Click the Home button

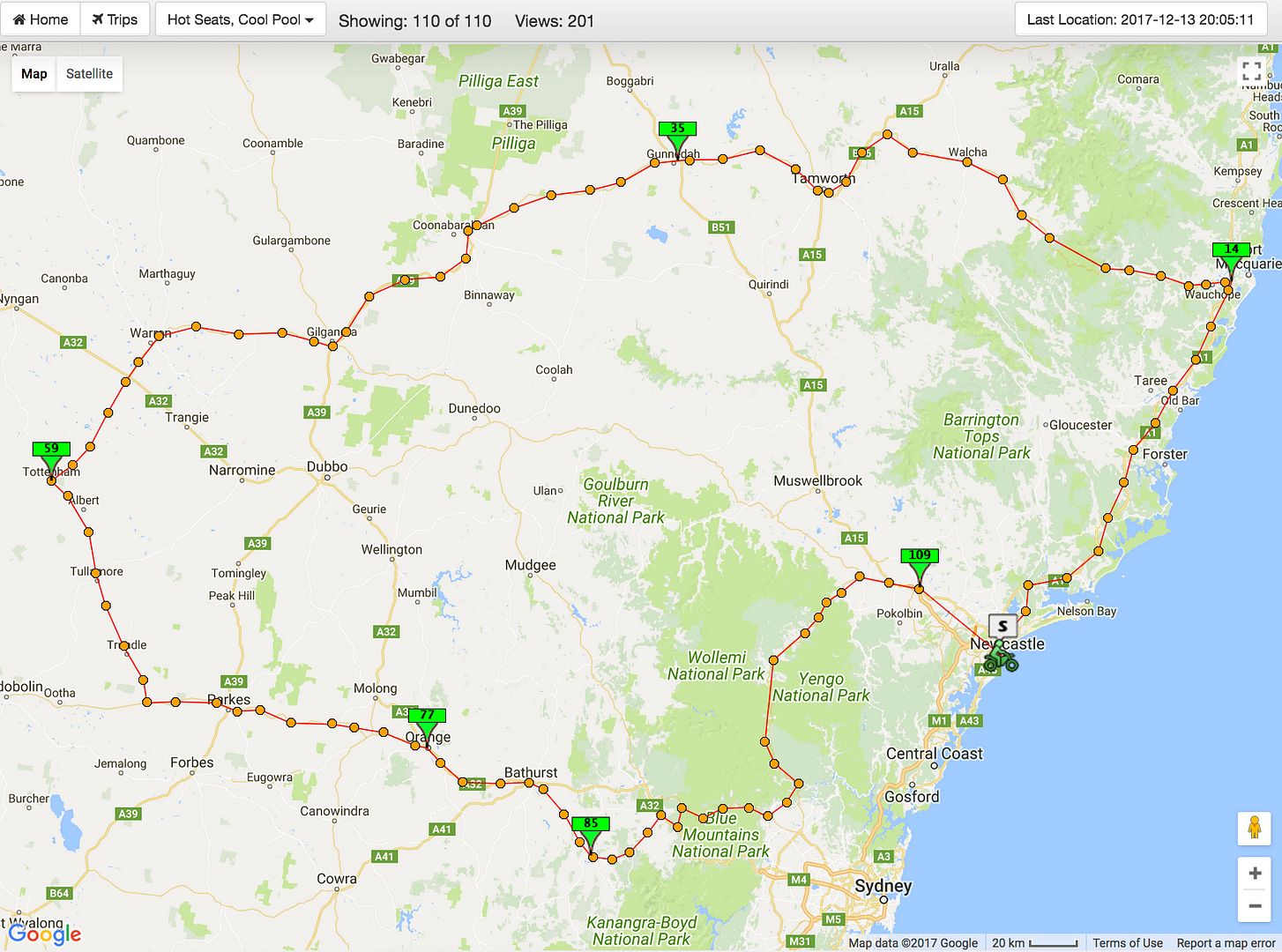(41, 19)
